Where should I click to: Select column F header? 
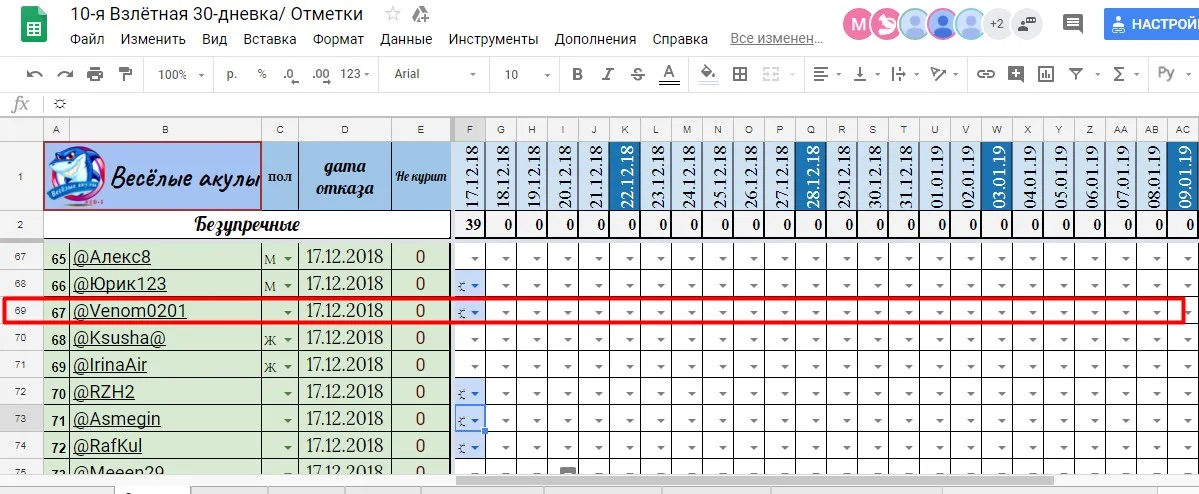click(x=469, y=129)
